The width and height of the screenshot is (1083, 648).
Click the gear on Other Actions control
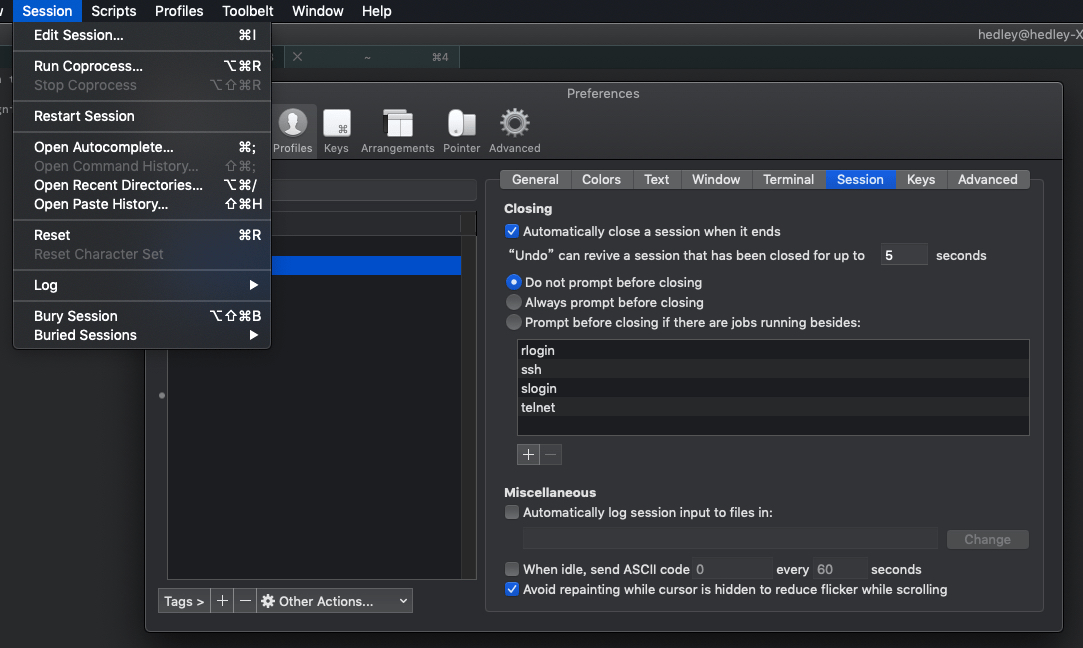click(x=266, y=601)
